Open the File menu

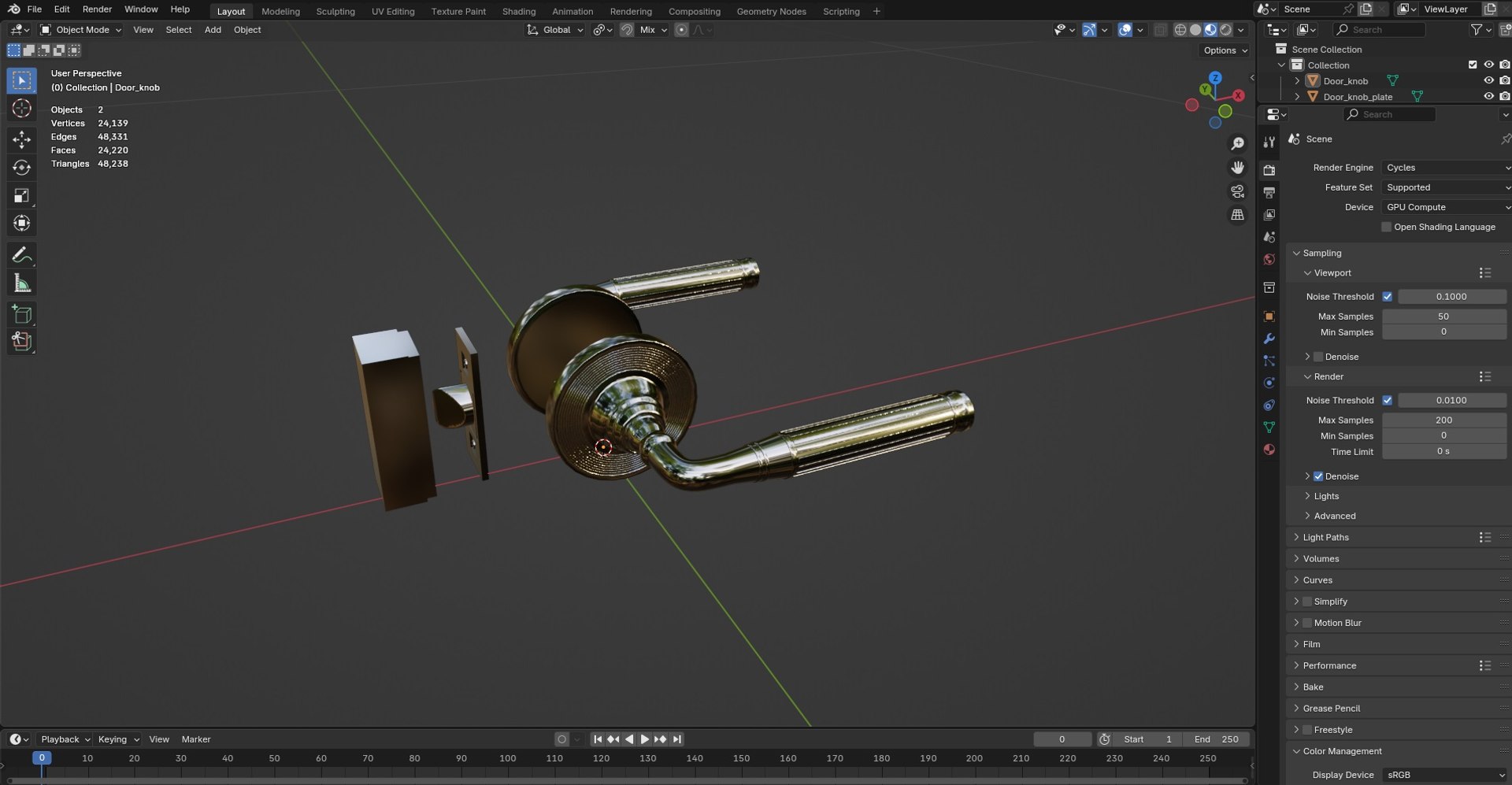pos(34,9)
